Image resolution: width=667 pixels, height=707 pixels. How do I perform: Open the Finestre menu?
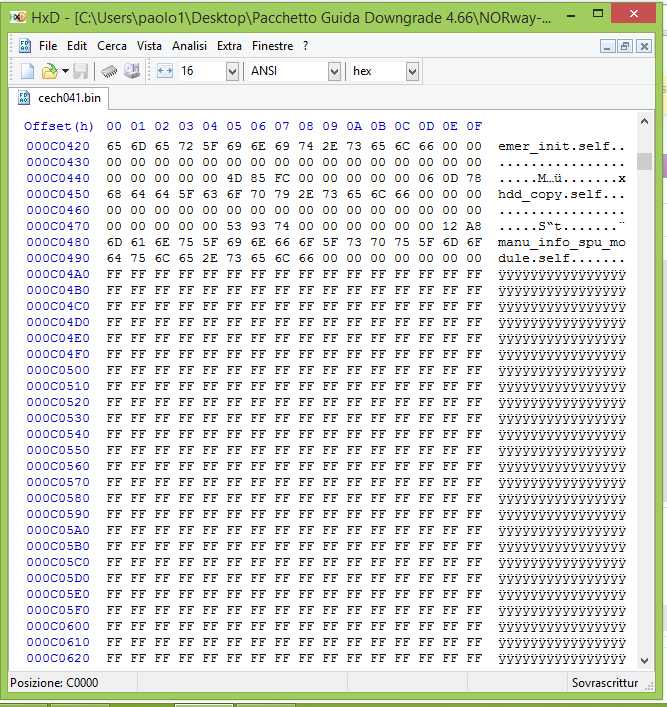(x=272, y=46)
